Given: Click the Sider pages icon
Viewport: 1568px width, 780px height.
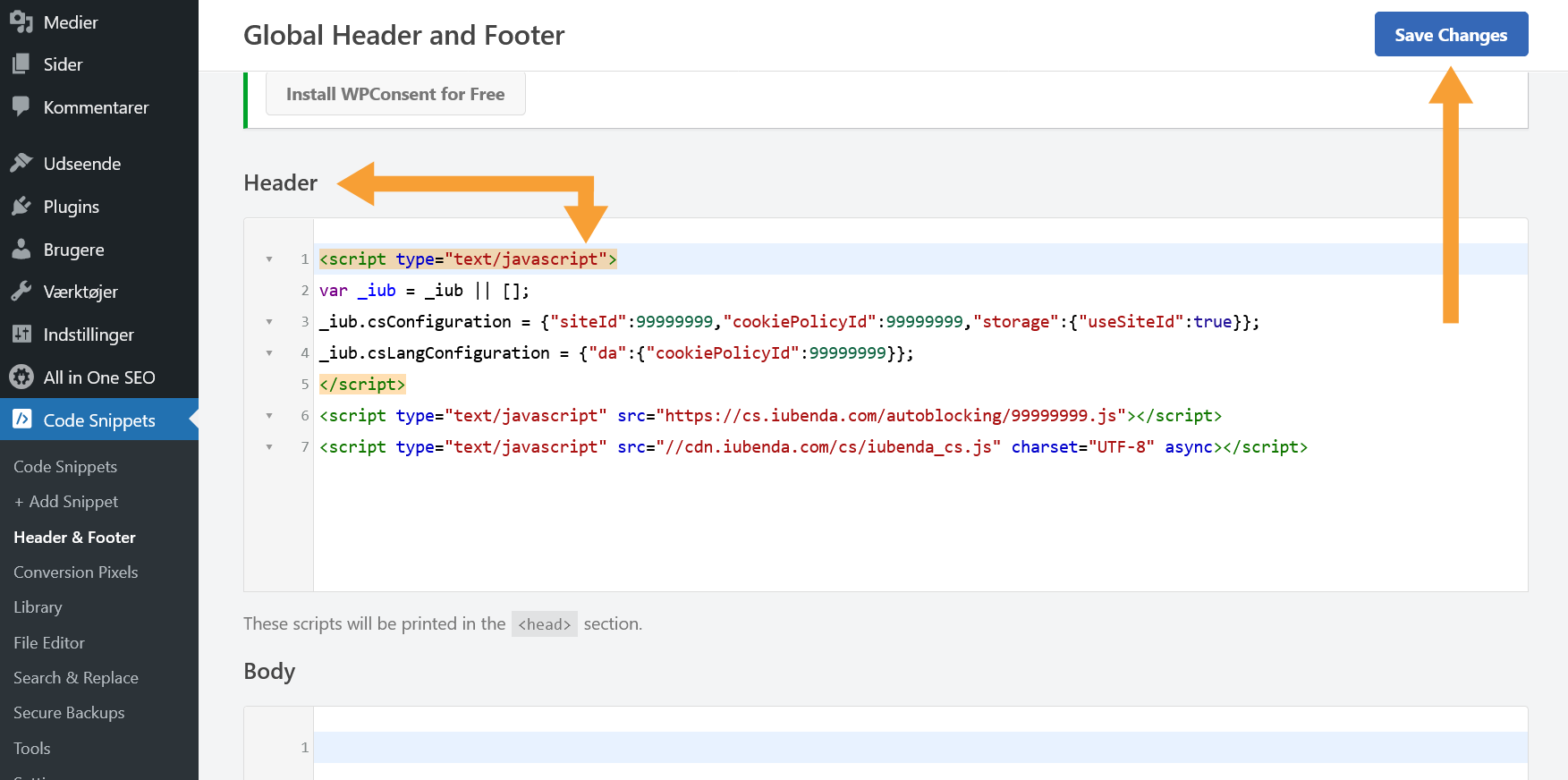Looking at the screenshot, I should tap(21, 64).
